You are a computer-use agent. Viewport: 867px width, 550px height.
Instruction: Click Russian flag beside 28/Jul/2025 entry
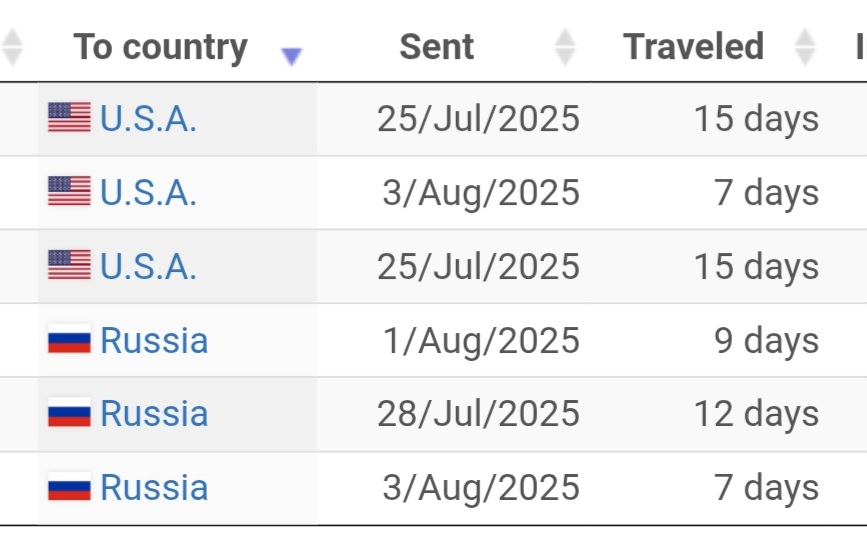69,412
